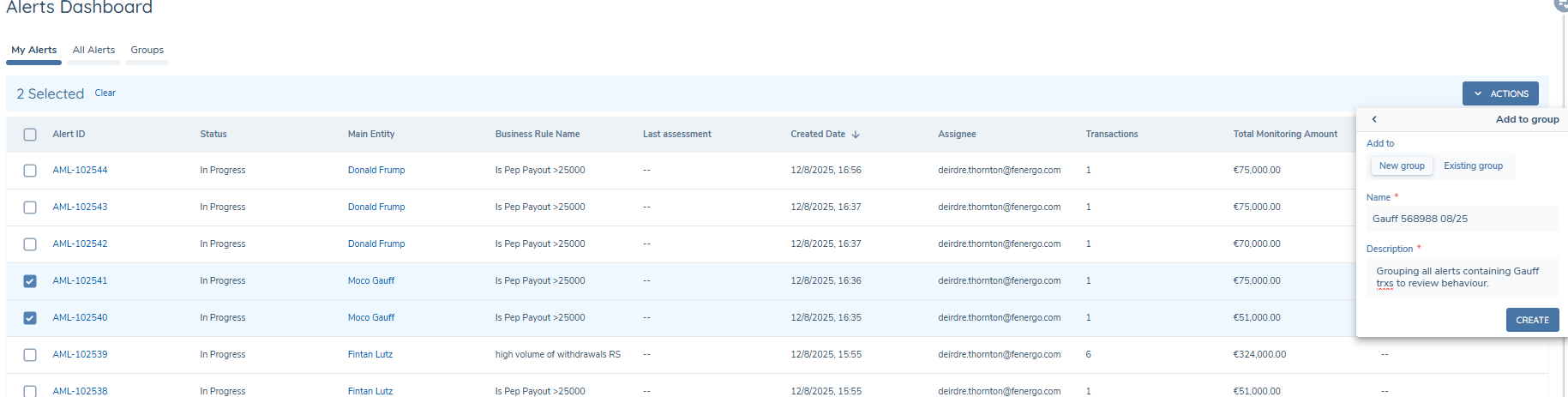Select the My Alerts tab
The width and height of the screenshot is (1568, 397).
coord(34,50)
